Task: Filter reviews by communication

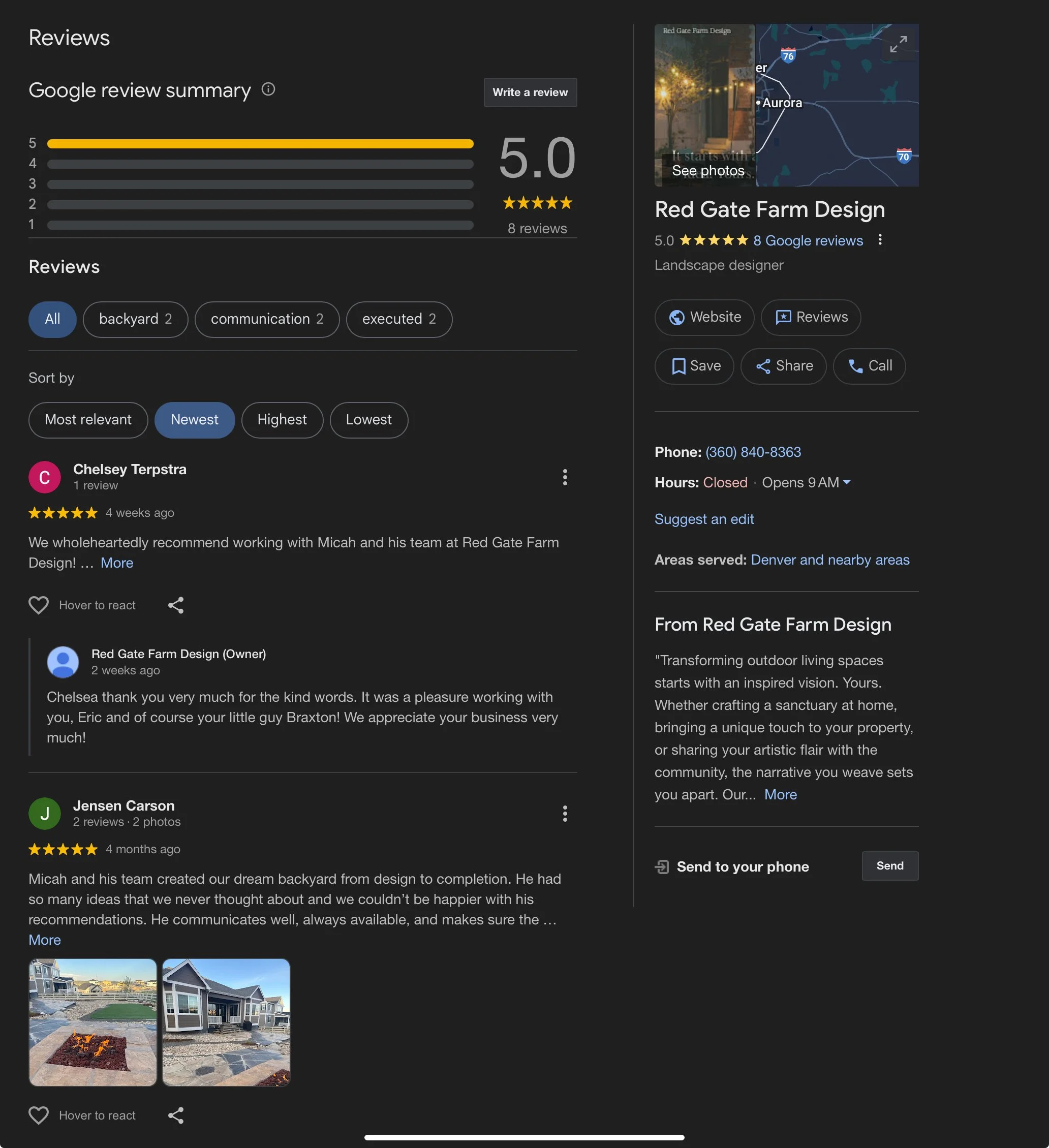Action: [267, 319]
